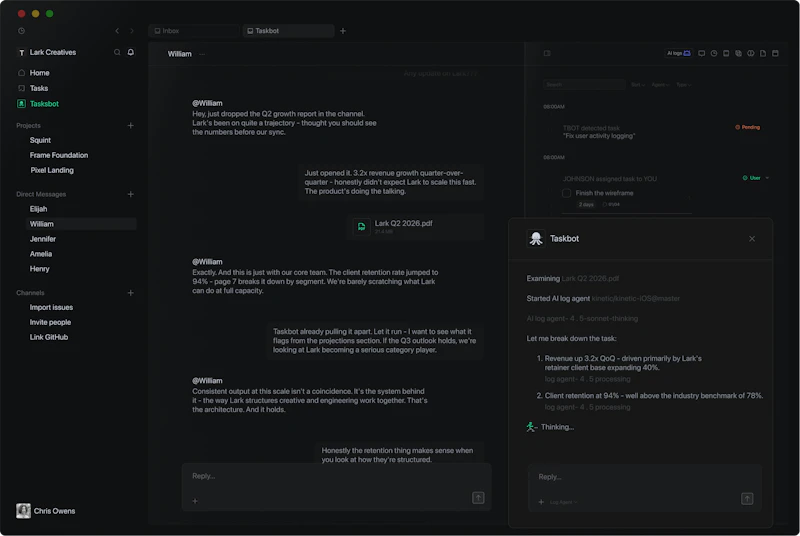800x536 pixels.
Task: Navigate forward with the right arrow
Action: (x=132, y=31)
